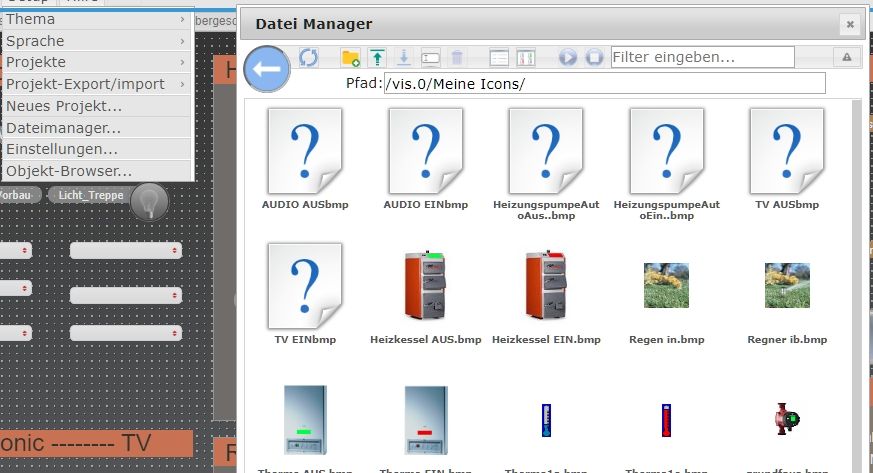Select AUDIO AUSbmp file

(x=305, y=159)
